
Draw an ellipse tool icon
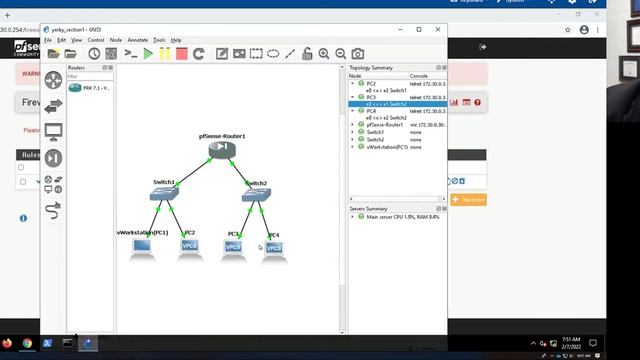[x=273, y=53]
